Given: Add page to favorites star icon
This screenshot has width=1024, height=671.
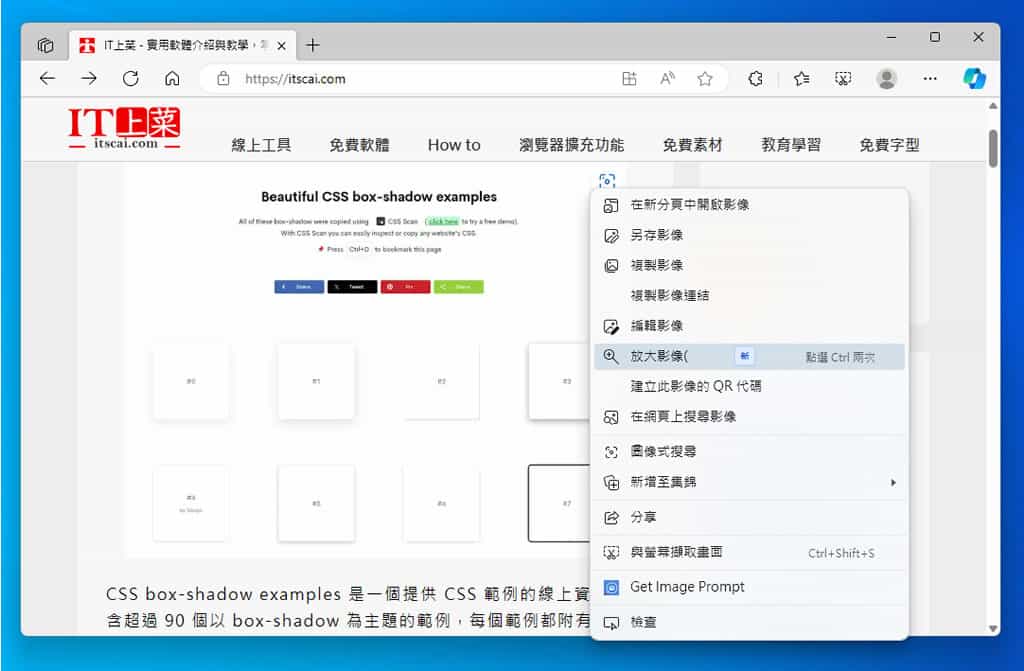Looking at the screenshot, I should click(705, 79).
